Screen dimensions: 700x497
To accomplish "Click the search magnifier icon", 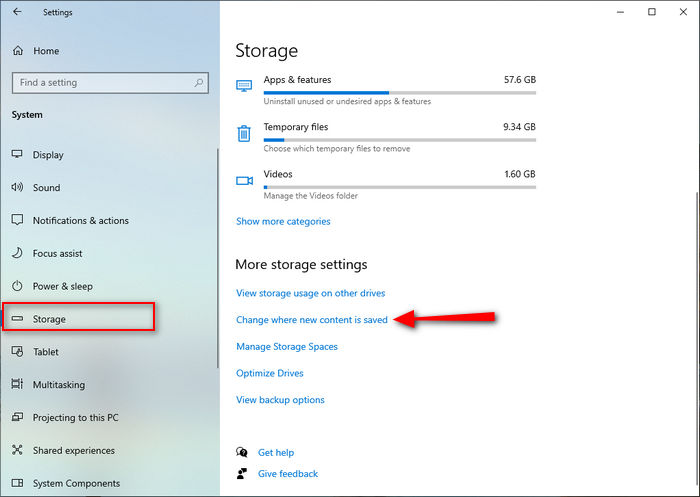I will pyautogui.click(x=199, y=83).
